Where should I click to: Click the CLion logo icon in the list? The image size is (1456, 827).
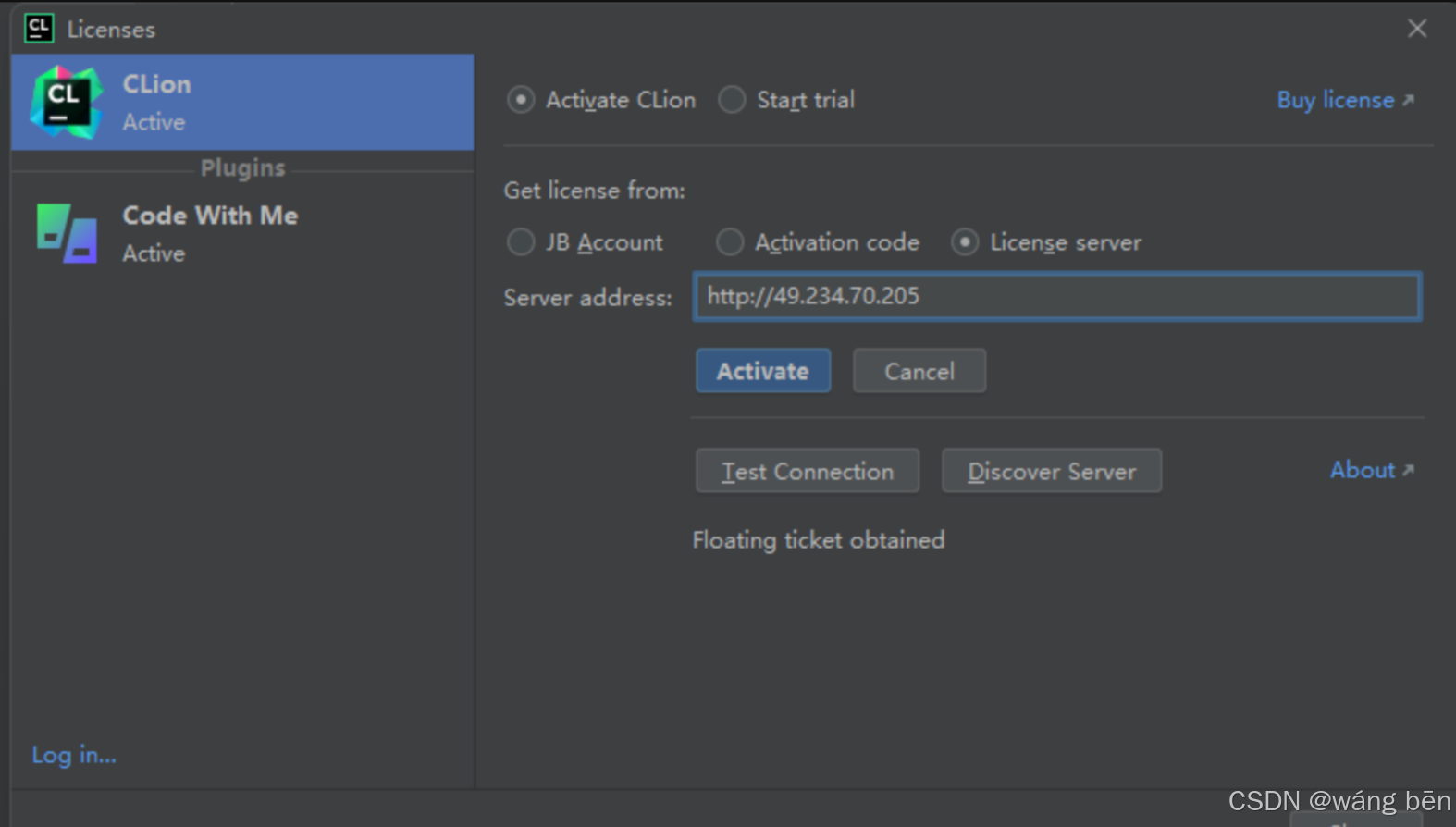(x=65, y=102)
